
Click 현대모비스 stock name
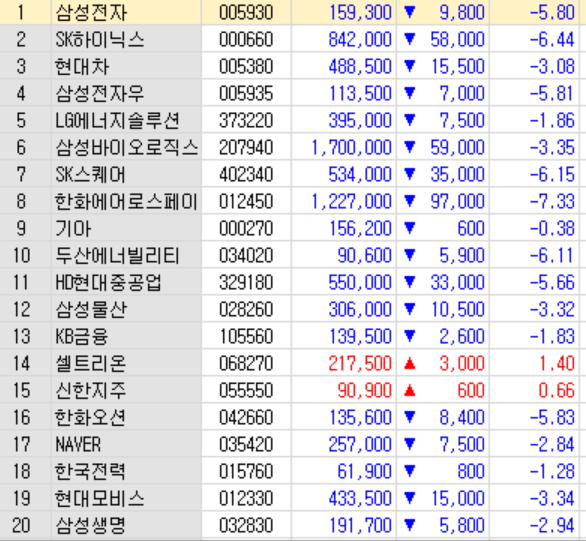(99, 498)
